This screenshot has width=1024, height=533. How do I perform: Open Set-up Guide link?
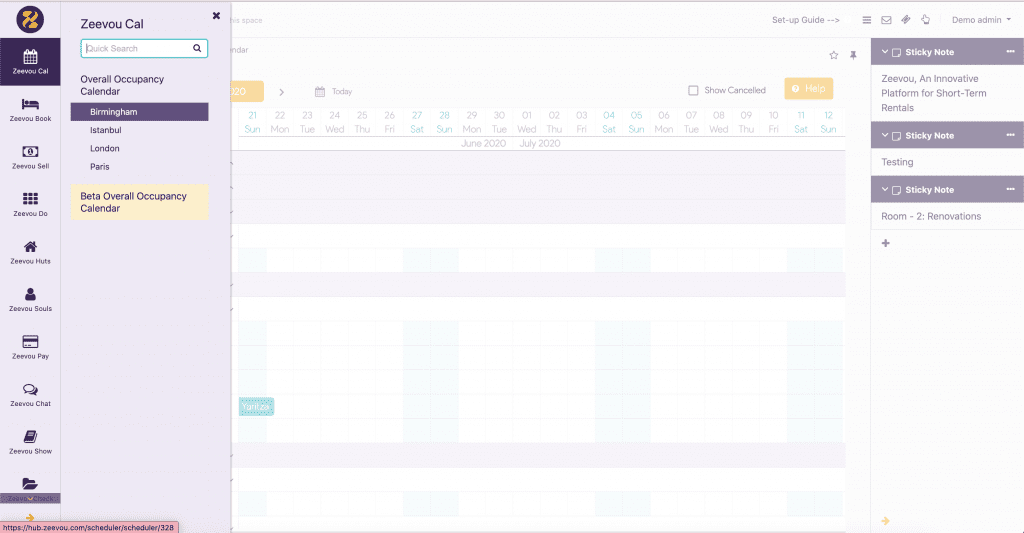(805, 20)
